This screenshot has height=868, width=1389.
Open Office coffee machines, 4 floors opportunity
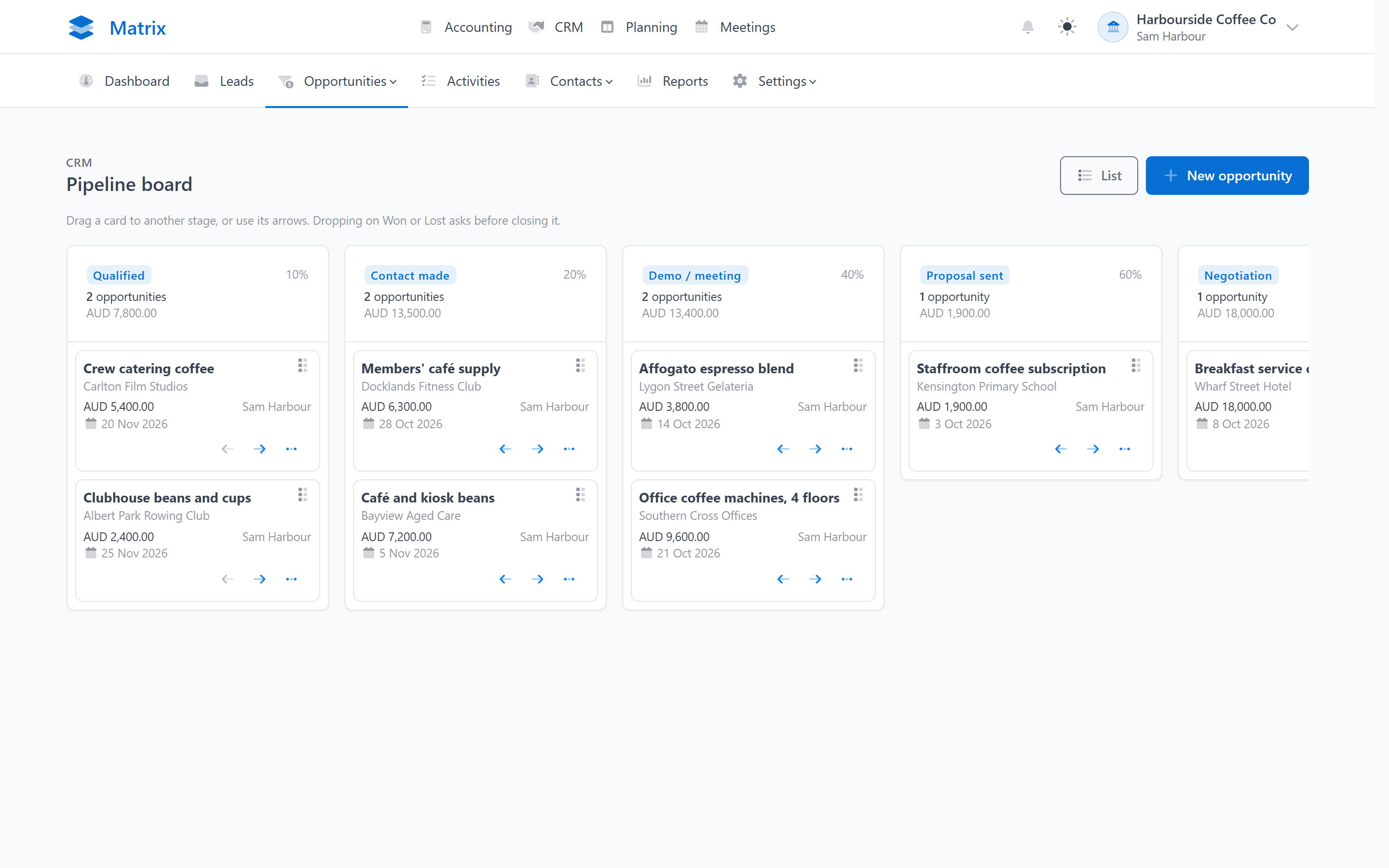click(x=739, y=498)
